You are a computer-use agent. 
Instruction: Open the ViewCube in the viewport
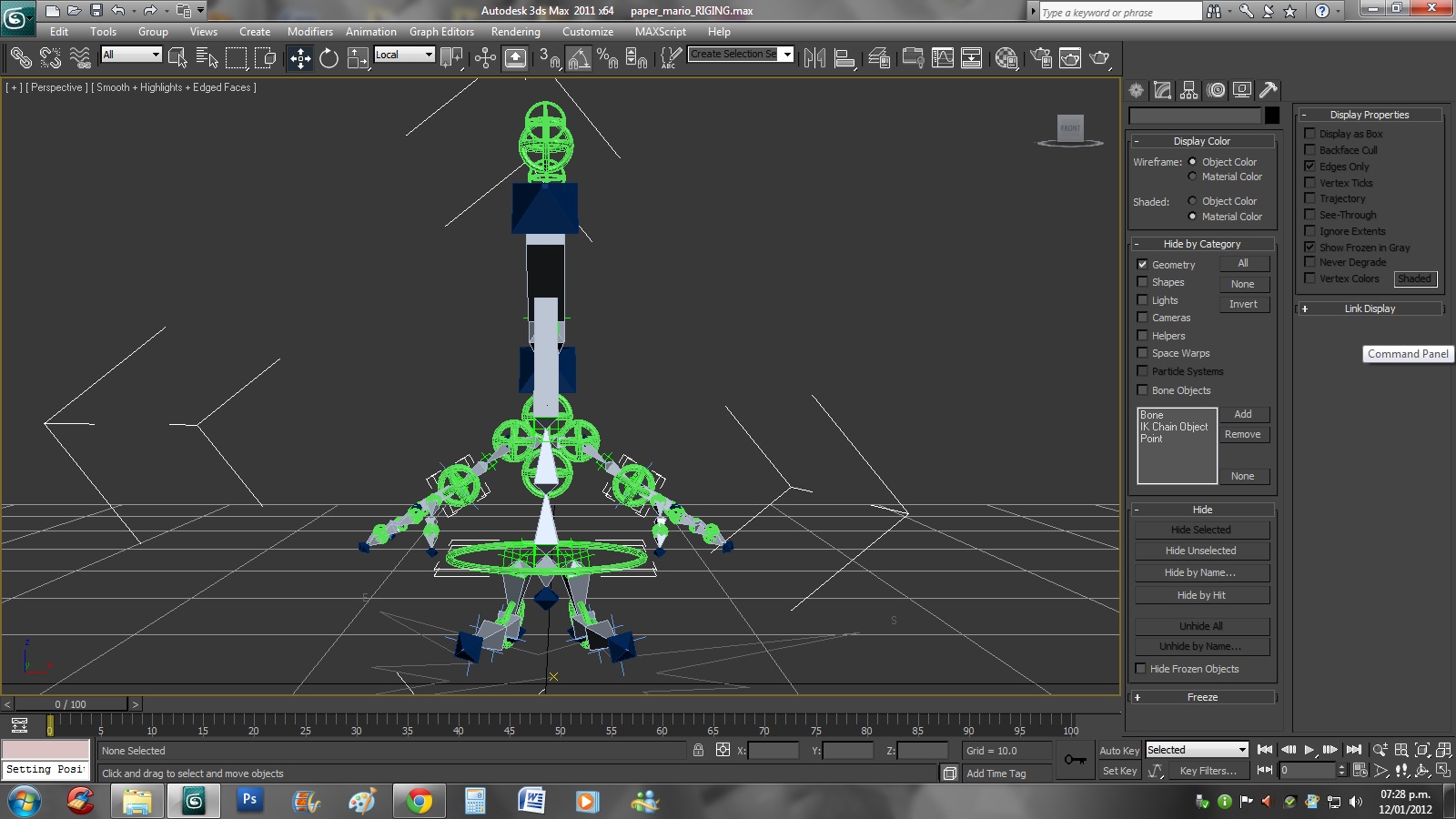pos(1070,129)
